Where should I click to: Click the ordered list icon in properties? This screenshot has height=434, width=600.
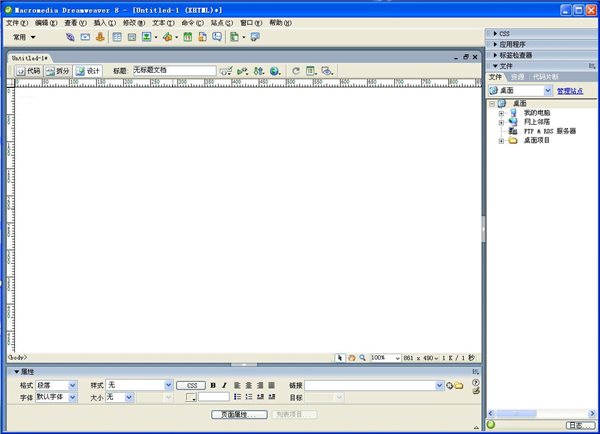pos(249,397)
